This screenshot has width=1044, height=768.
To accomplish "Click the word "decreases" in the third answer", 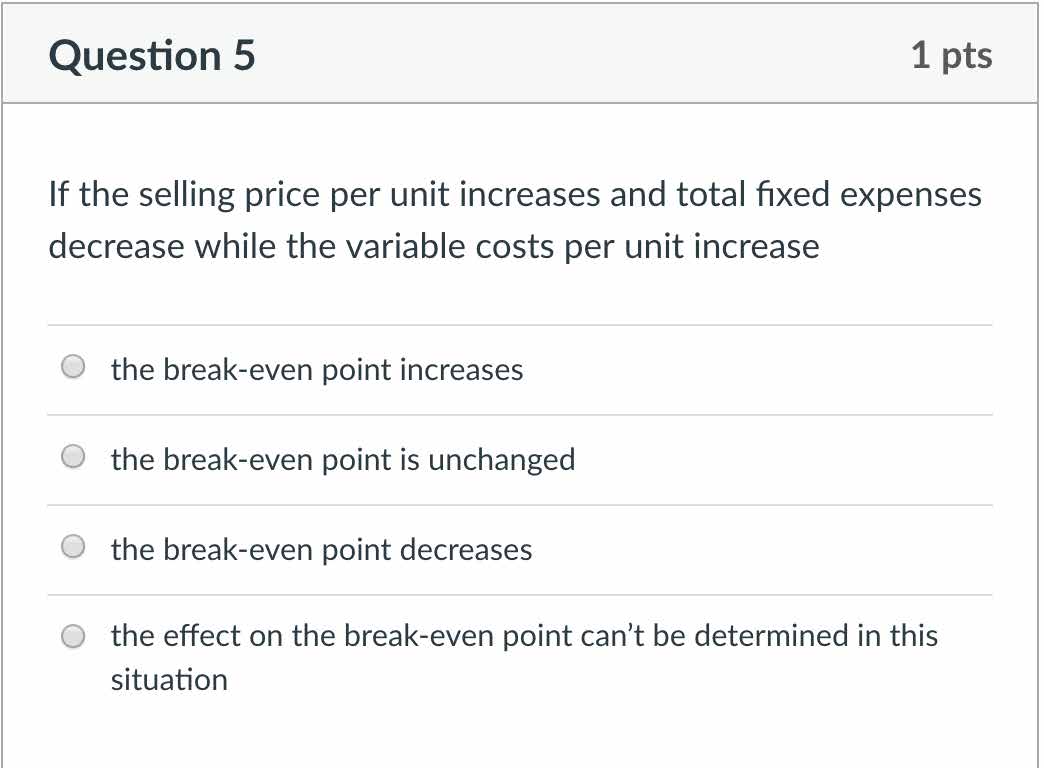I will [x=466, y=549].
